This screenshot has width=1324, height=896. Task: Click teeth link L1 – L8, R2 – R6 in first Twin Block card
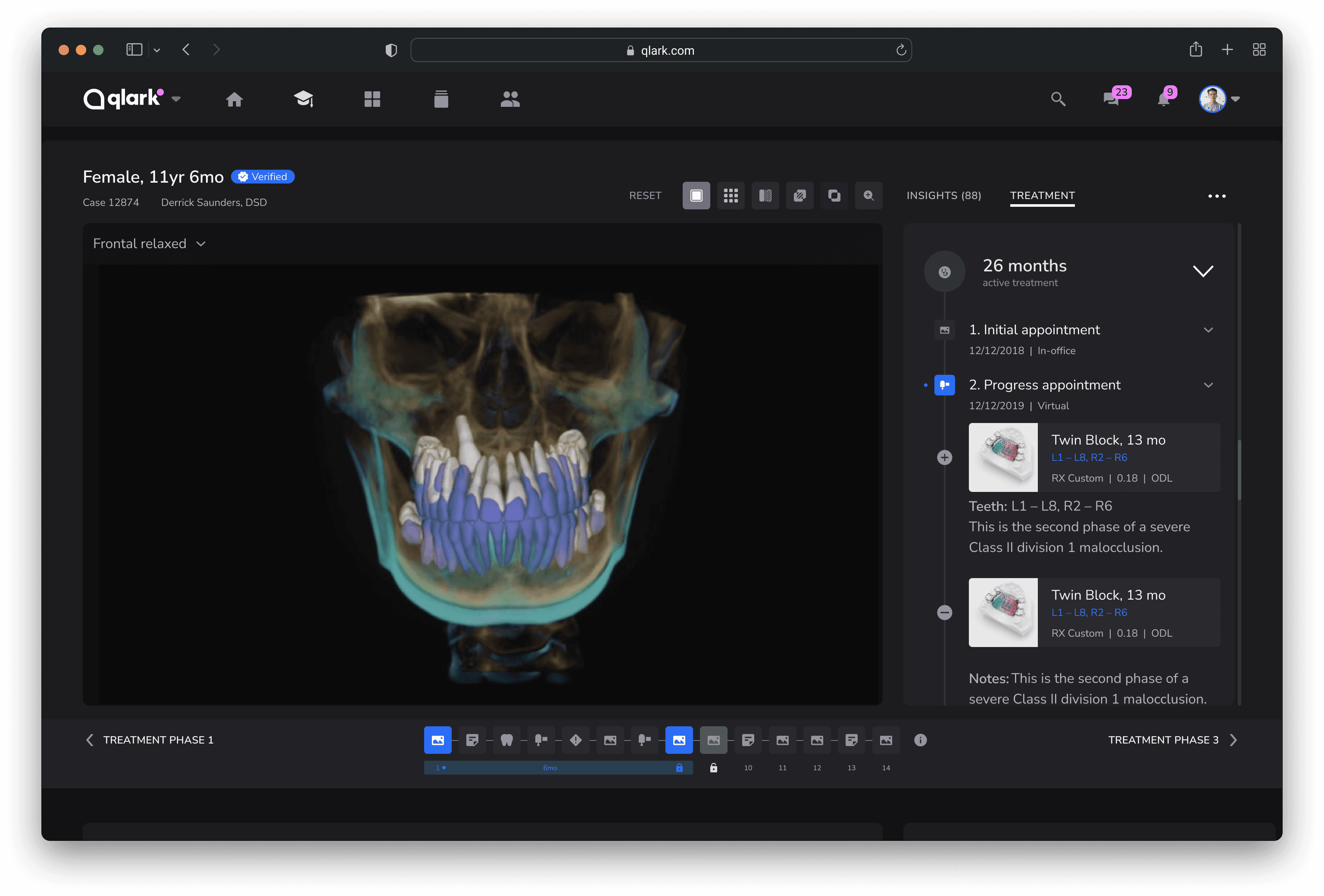[1089, 457]
